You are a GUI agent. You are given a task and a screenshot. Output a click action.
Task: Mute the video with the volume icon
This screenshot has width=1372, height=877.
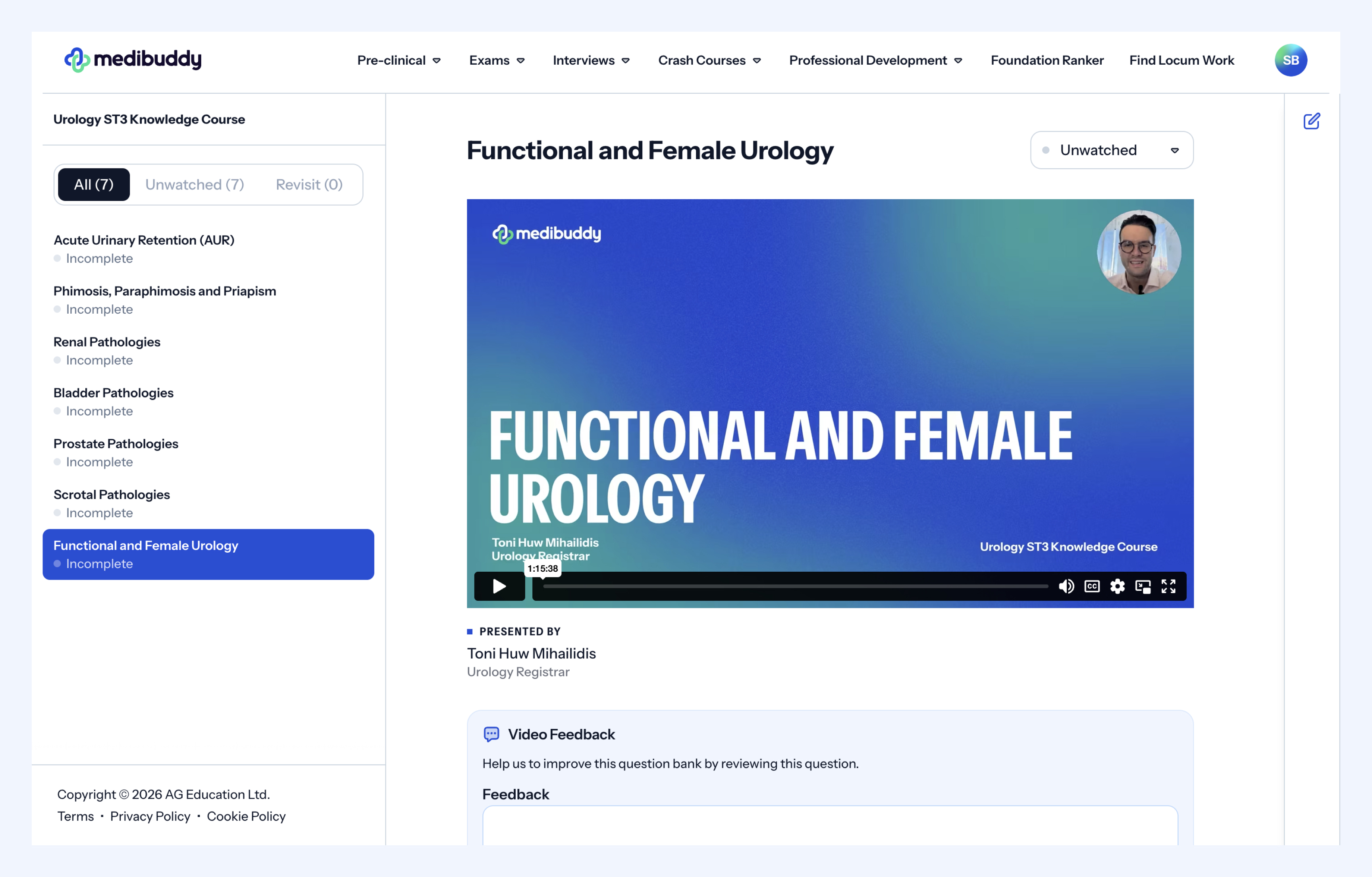(x=1066, y=586)
